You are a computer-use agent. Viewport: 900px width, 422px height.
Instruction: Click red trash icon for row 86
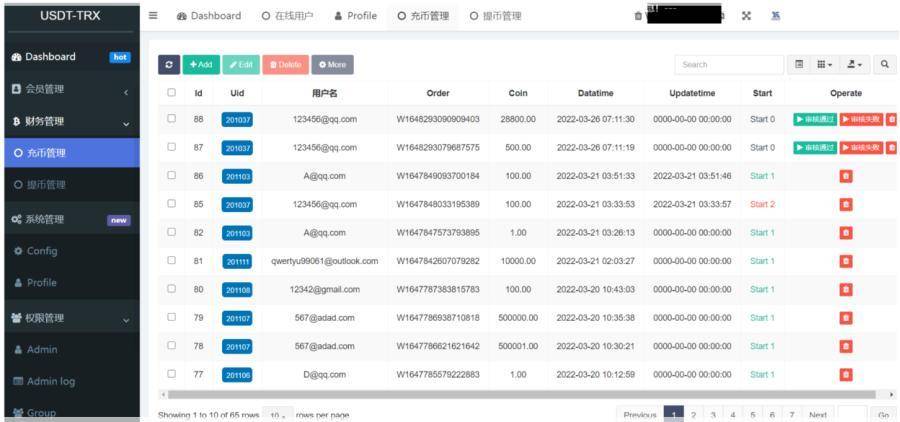846,176
